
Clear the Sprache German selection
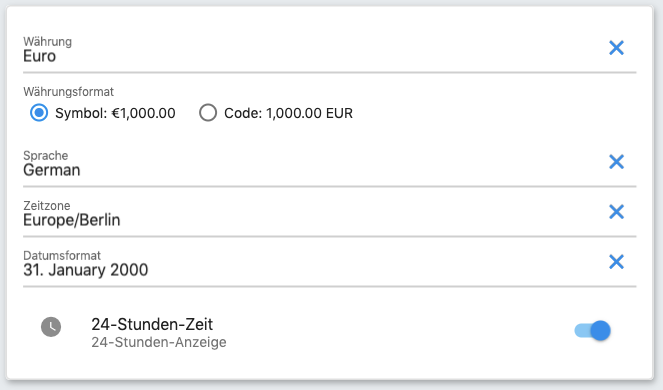[616, 162]
